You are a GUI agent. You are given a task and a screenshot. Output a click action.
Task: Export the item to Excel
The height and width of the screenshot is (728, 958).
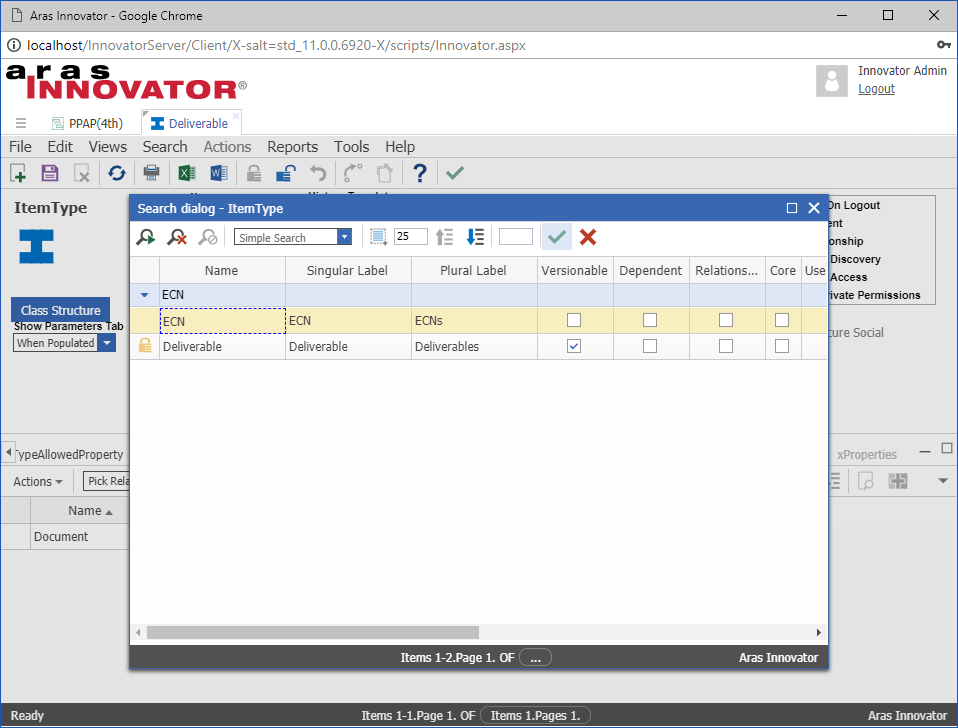[186, 173]
